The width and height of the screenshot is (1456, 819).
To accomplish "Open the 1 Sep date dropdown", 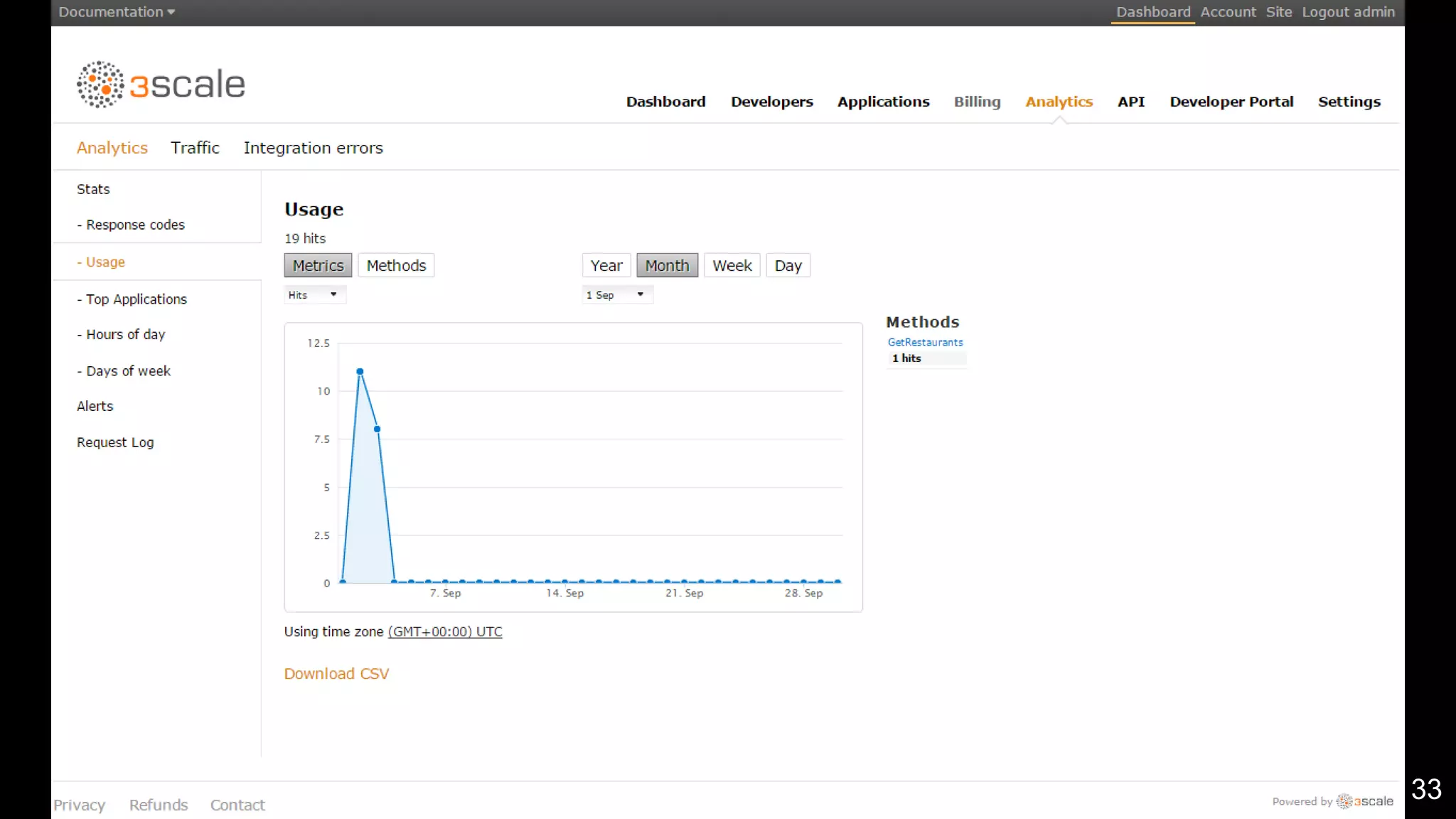I will [616, 294].
